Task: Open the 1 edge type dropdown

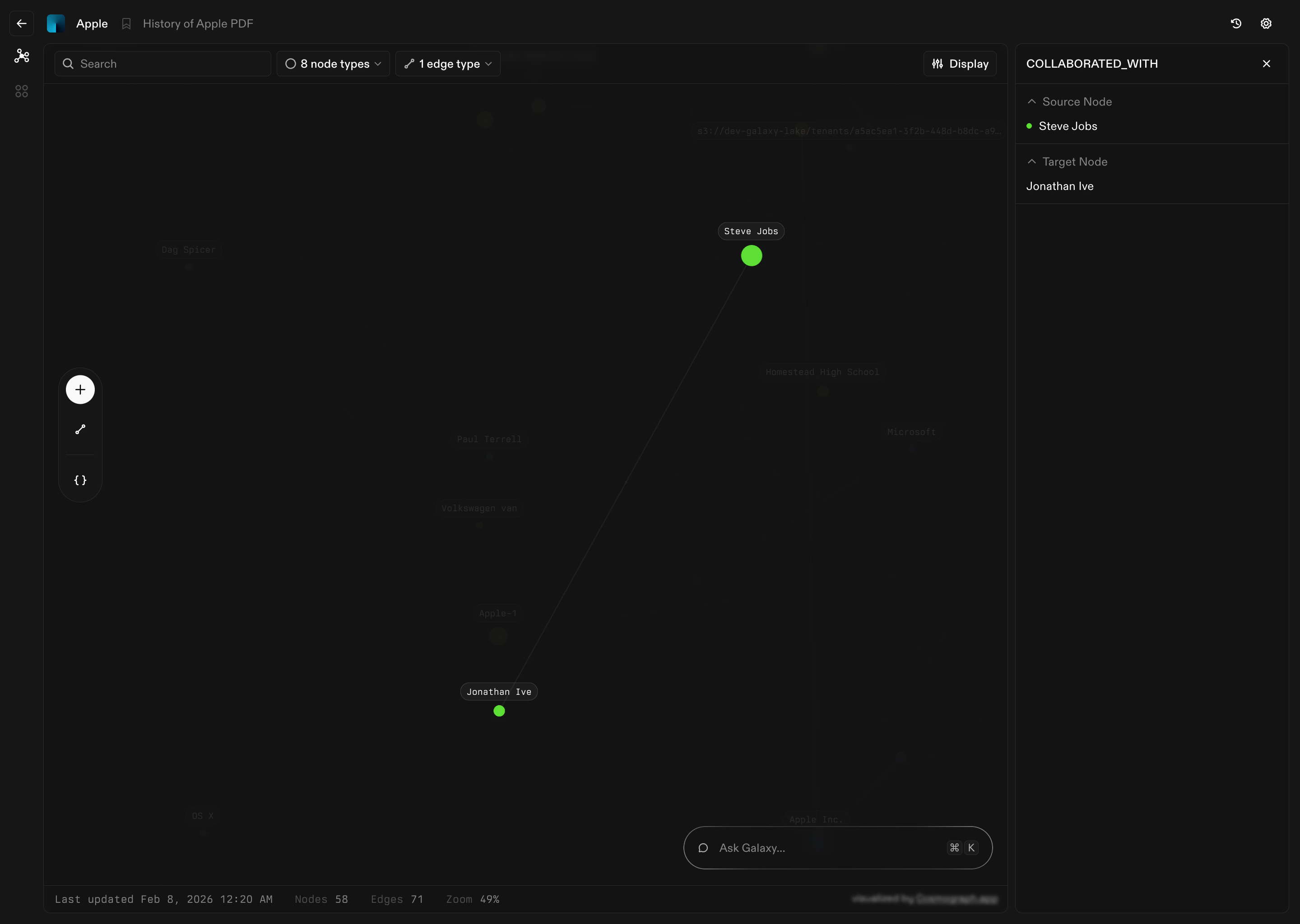Action: [448, 64]
